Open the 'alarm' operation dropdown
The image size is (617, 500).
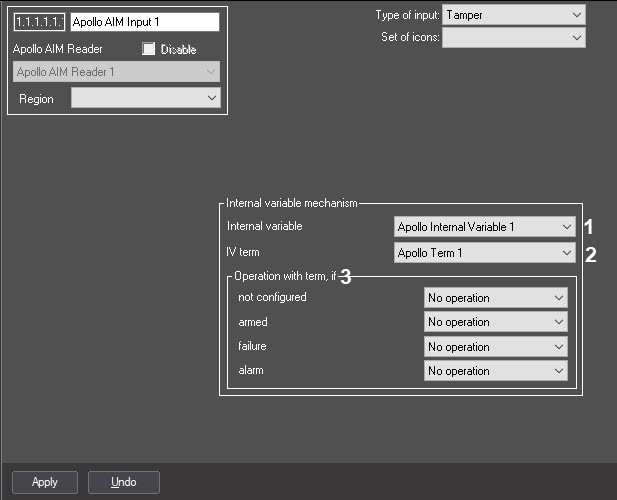point(495,371)
